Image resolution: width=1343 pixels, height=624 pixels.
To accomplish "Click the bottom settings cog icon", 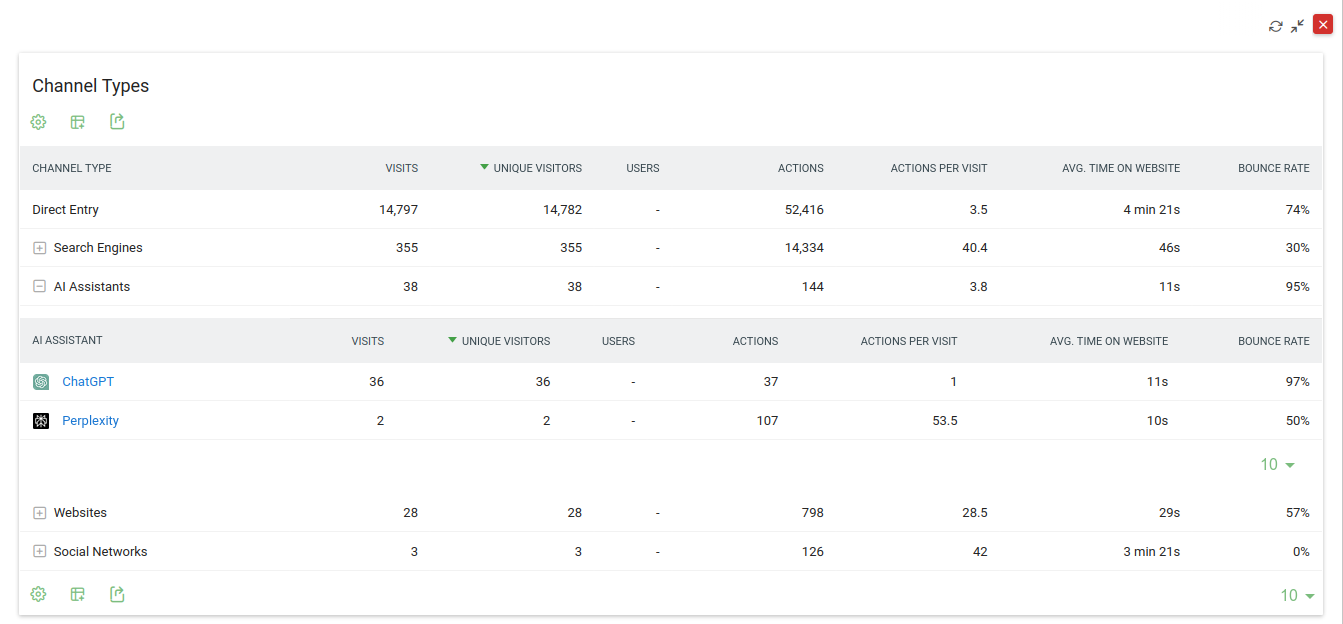I will point(38,594).
